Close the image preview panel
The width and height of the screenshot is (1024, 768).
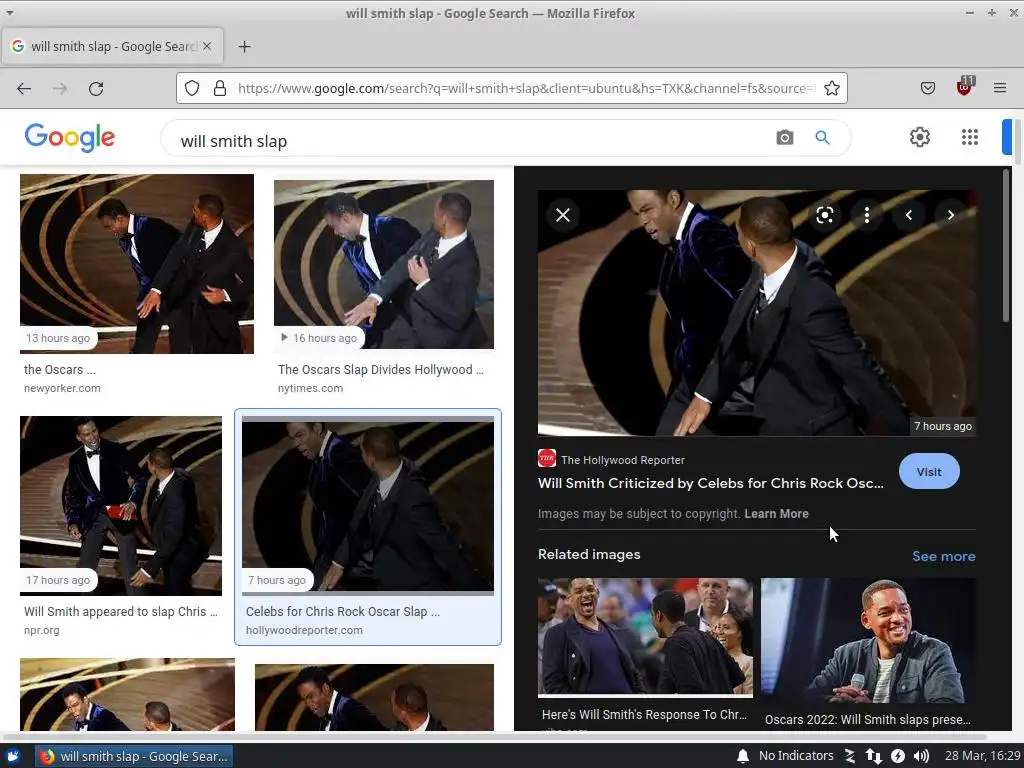pyautogui.click(x=563, y=215)
